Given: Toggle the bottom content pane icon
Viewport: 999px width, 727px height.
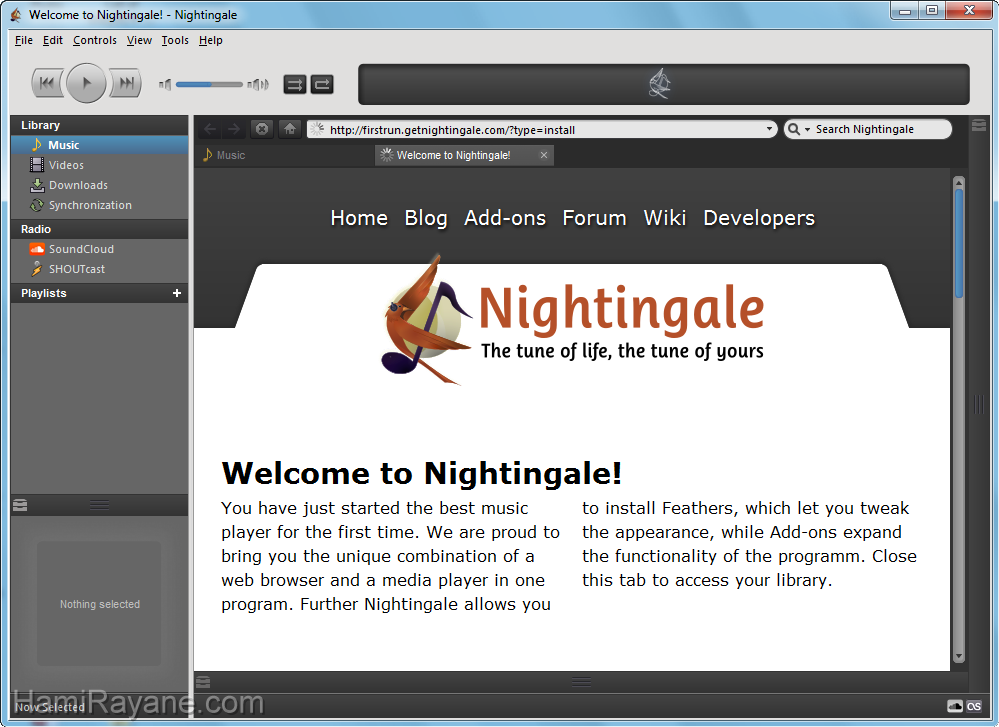Looking at the screenshot, I should coord(203,682).
